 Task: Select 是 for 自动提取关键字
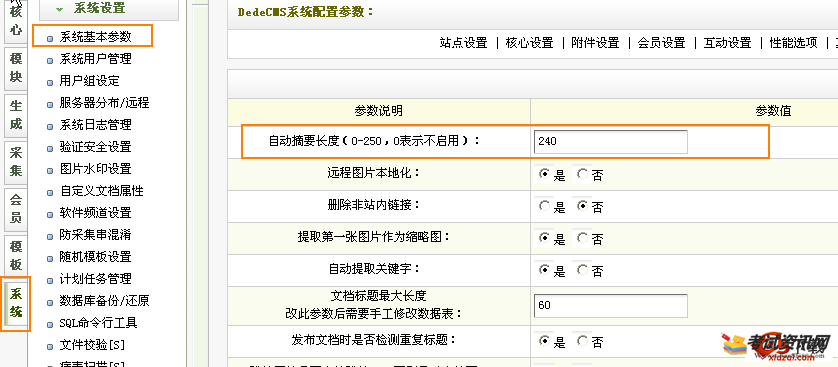click(x=545, y=270)
